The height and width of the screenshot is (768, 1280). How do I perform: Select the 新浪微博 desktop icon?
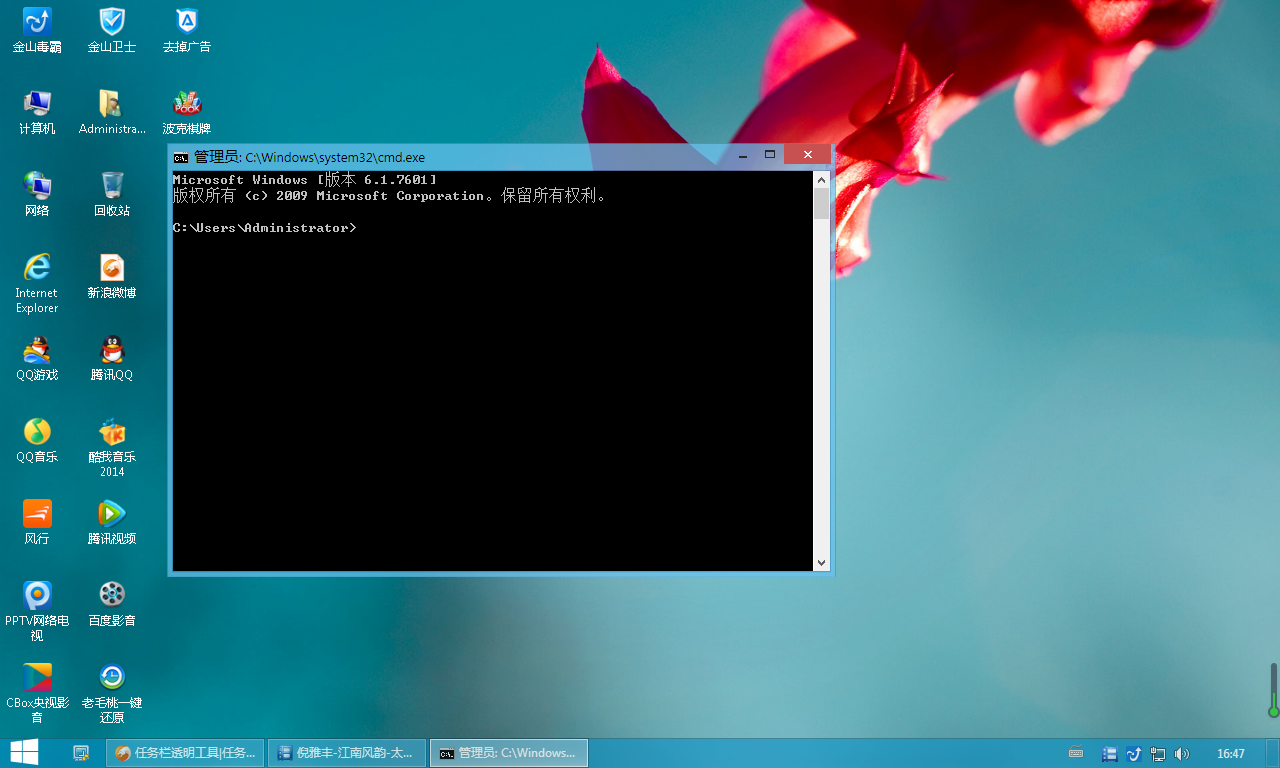click(112, 276)
